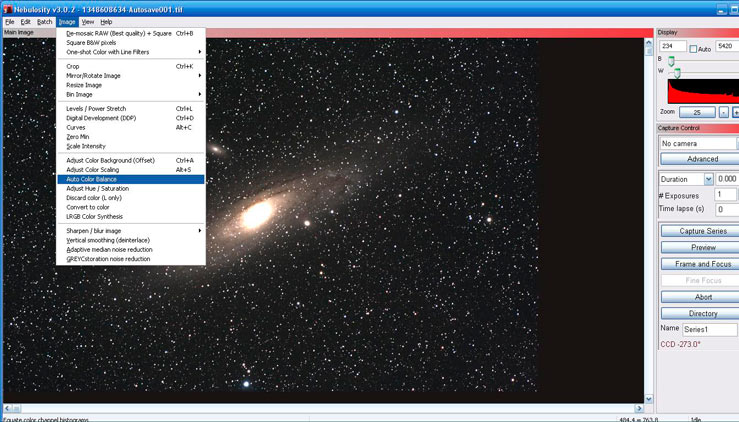Choose Levels / Power Stretch menu item

[x=131, y=108]
